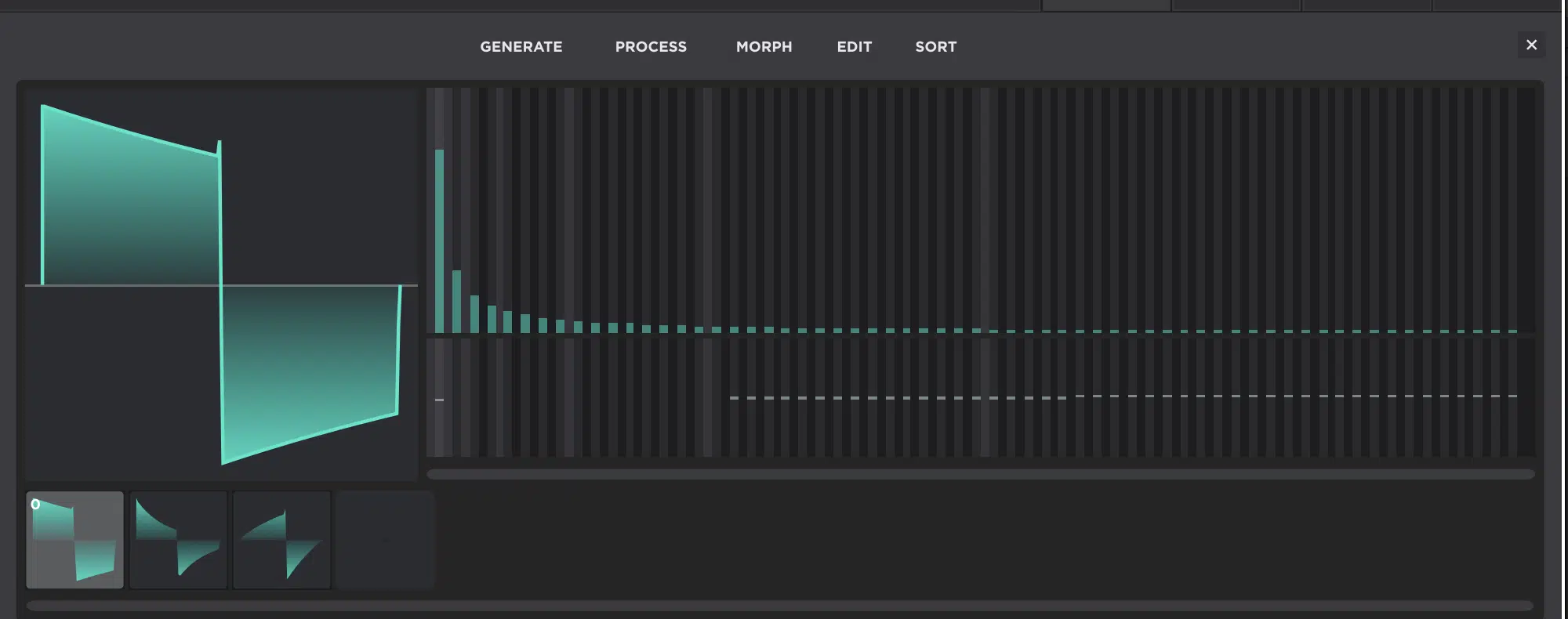This screenshot has height=619, width=1568.
Task: Open the SORT menu
Action: (x=935, y=47)
